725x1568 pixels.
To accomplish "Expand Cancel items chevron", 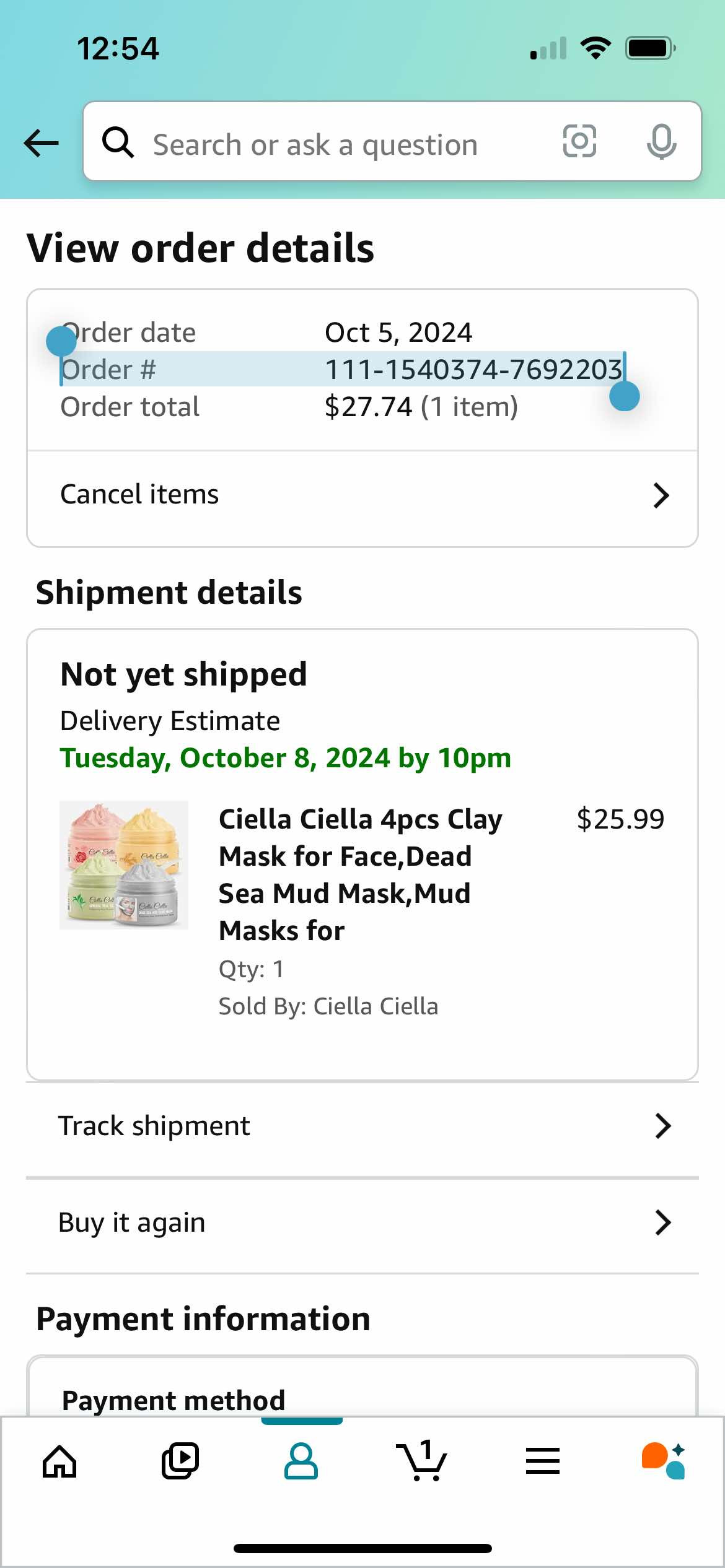I will 661,495.
